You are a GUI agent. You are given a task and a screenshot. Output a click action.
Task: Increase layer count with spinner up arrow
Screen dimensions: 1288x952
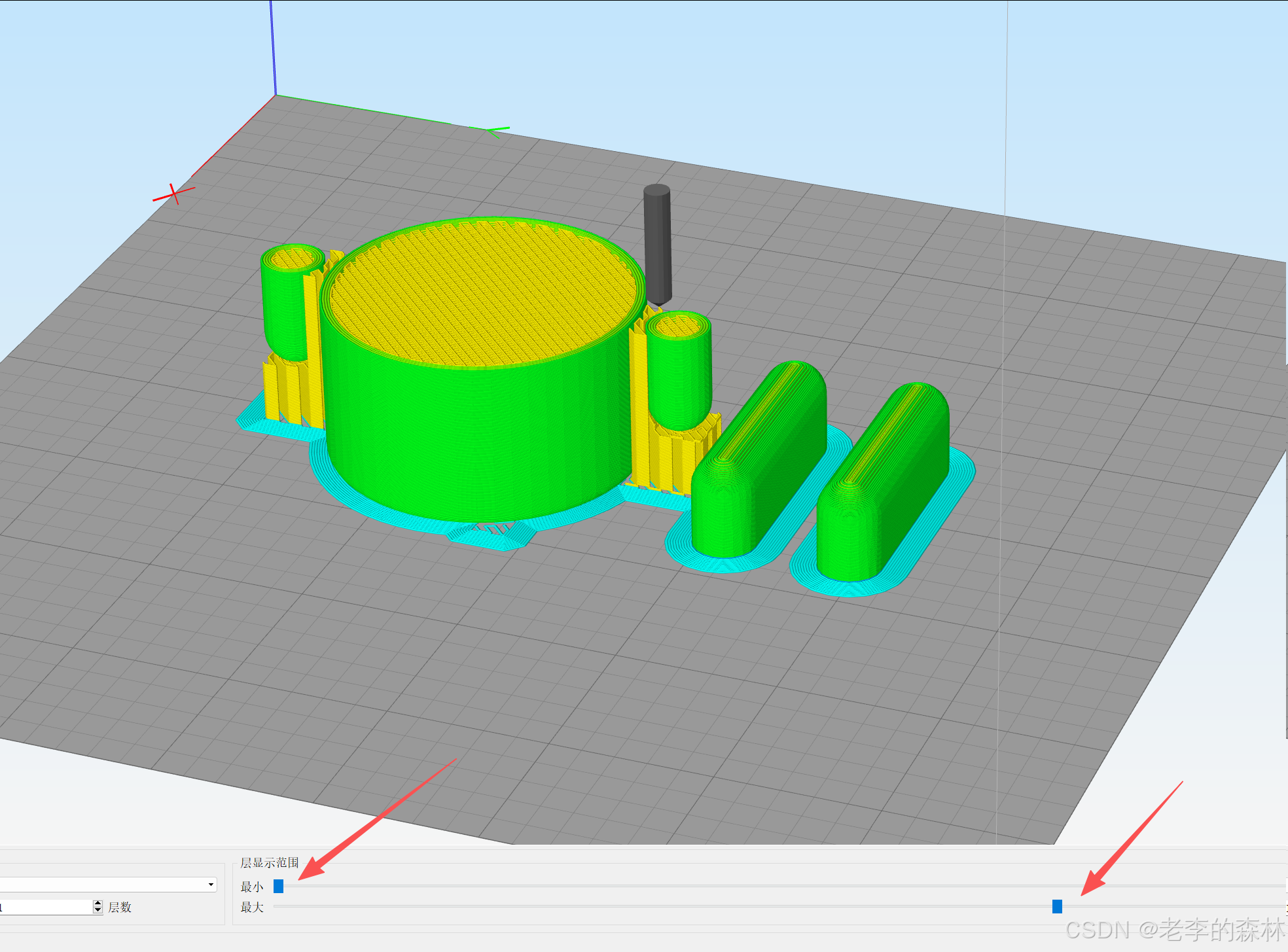(x=98, y=903)
